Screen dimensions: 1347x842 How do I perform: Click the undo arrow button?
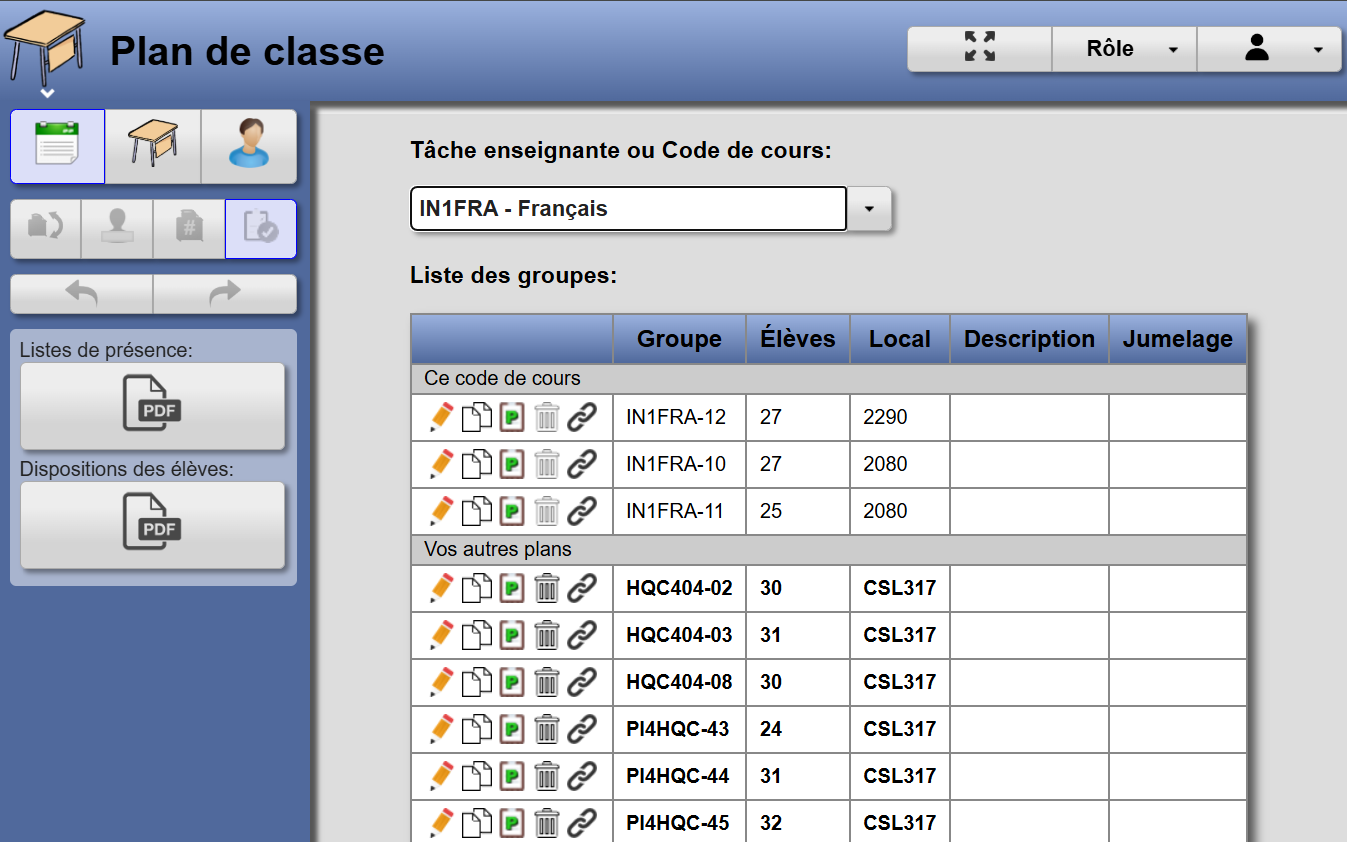click(x=81, y=294)
